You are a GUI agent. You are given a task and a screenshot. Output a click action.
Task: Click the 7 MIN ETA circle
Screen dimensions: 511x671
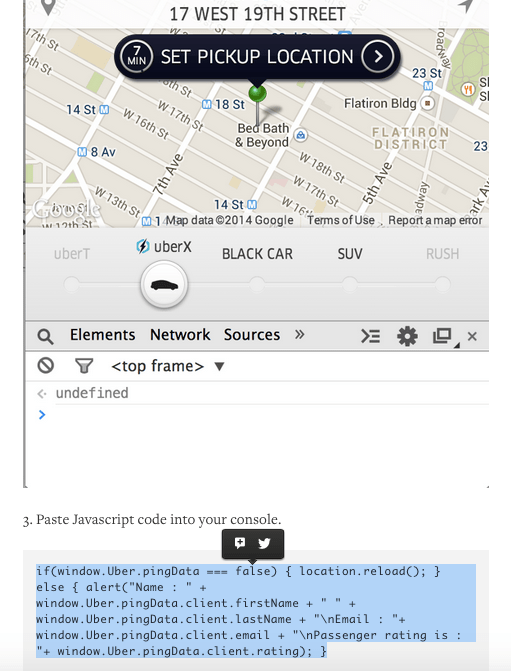pos(136,56)
